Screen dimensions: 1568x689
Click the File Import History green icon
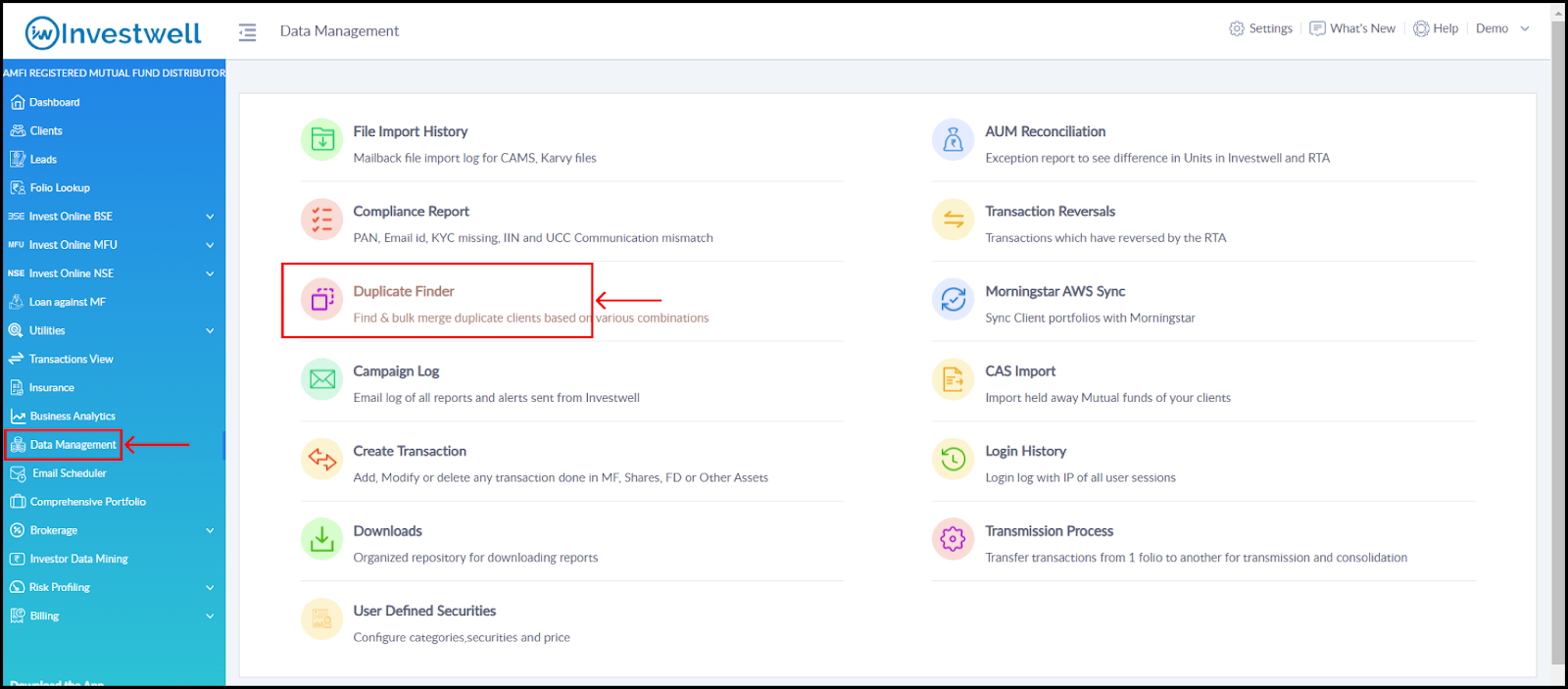321,140
